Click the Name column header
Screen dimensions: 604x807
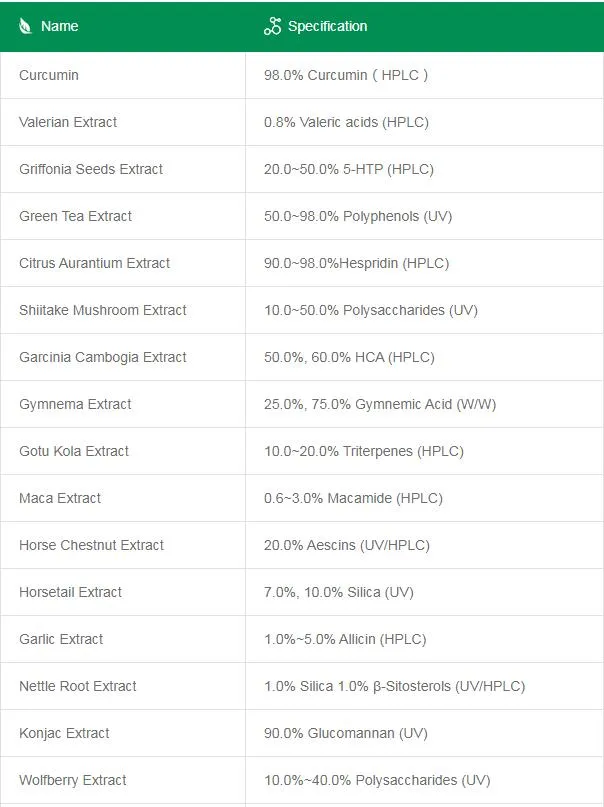pos(59,26)
